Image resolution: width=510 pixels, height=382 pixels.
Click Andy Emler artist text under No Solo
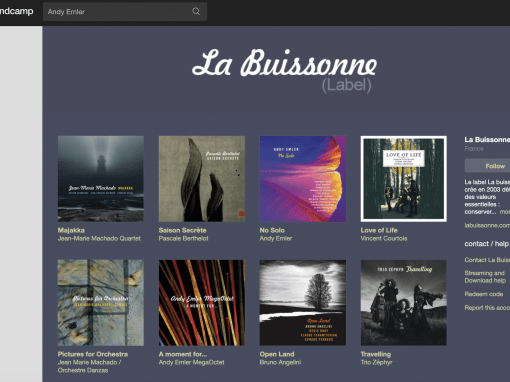pyautogui.click(x=276, y=238)
